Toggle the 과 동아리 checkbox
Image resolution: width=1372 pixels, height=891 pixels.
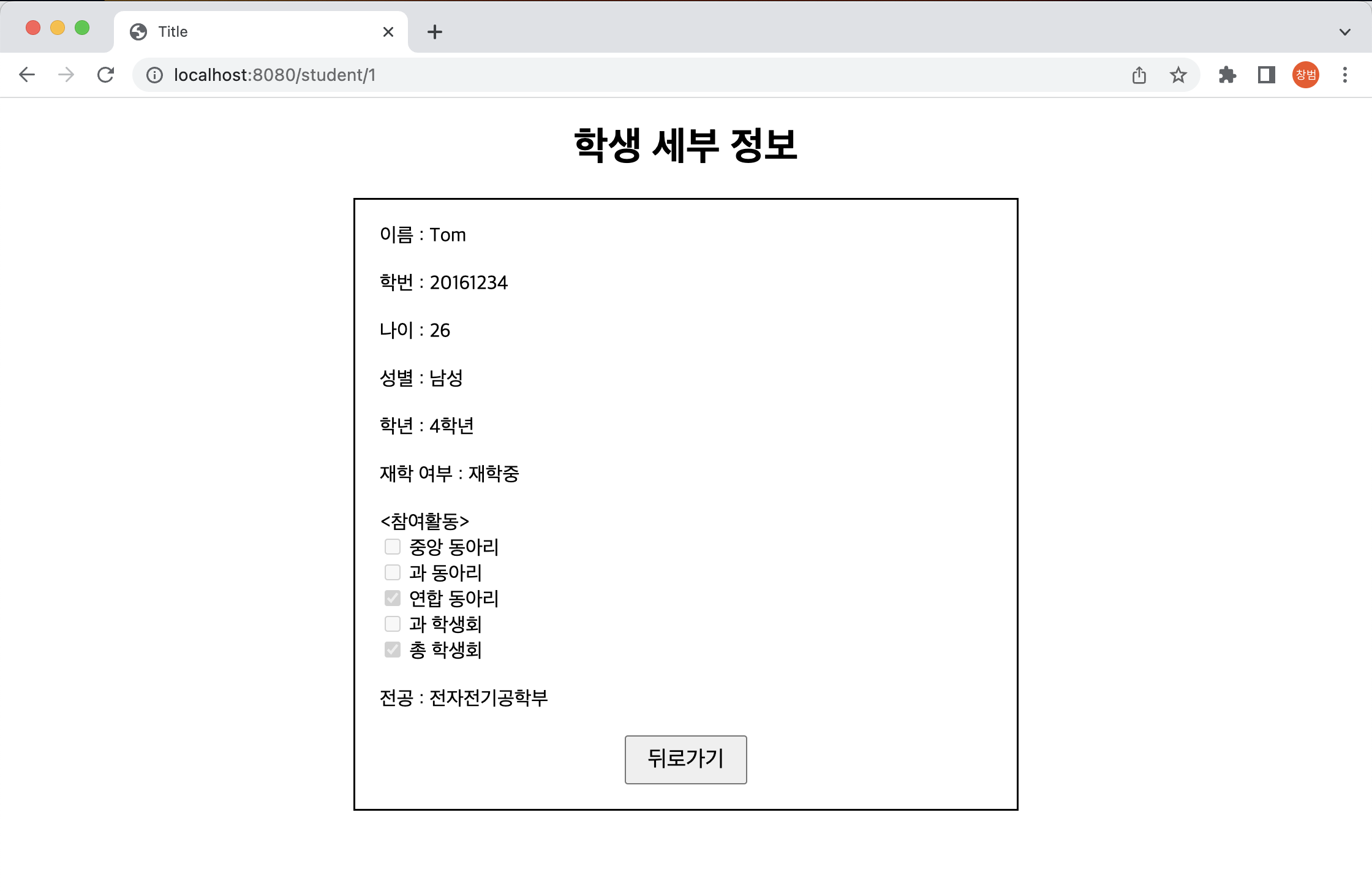[393, 572]
